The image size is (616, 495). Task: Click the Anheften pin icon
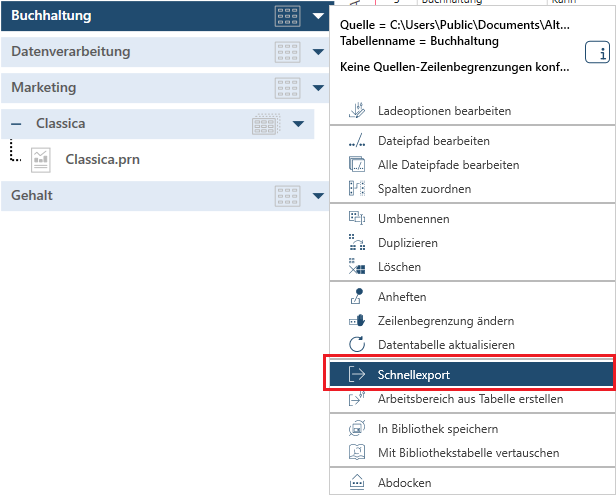pos(357,297)
